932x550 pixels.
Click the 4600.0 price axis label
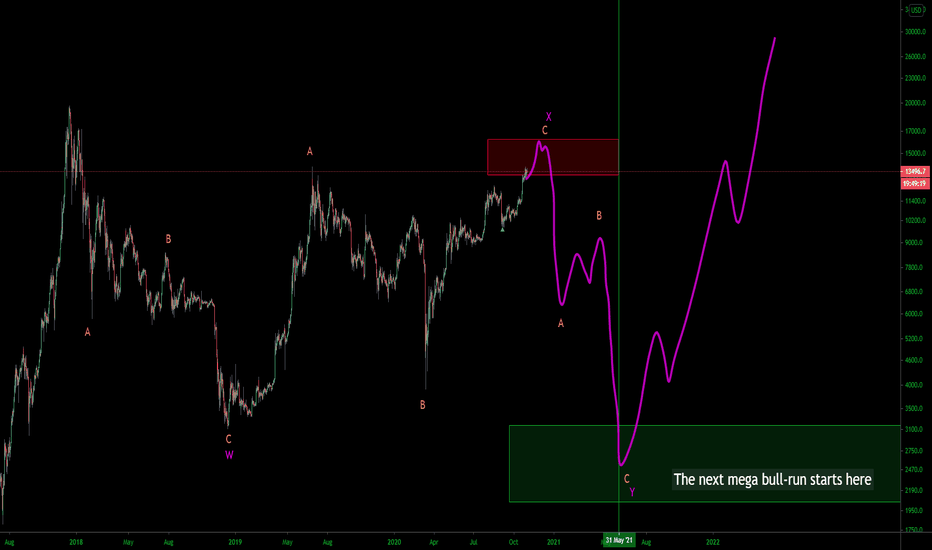(915, 360)
